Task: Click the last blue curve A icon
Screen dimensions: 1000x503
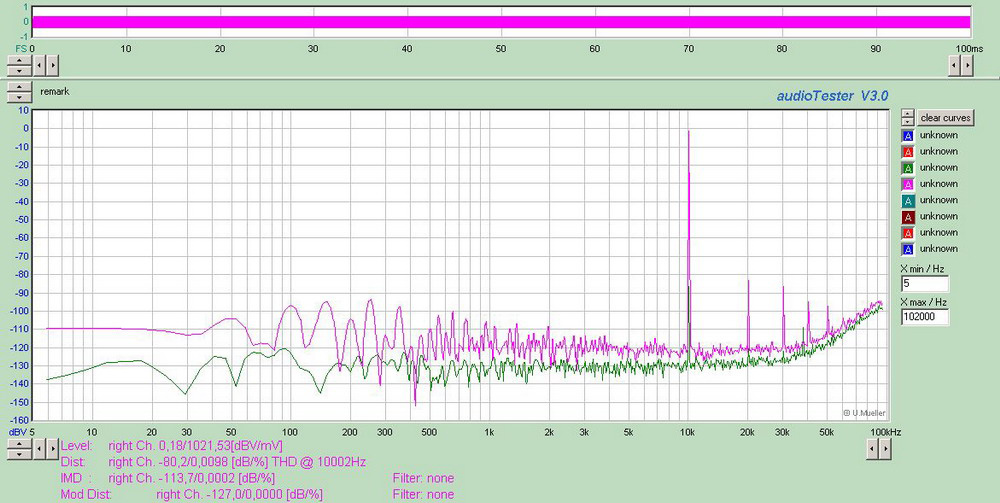Action: 908,248
